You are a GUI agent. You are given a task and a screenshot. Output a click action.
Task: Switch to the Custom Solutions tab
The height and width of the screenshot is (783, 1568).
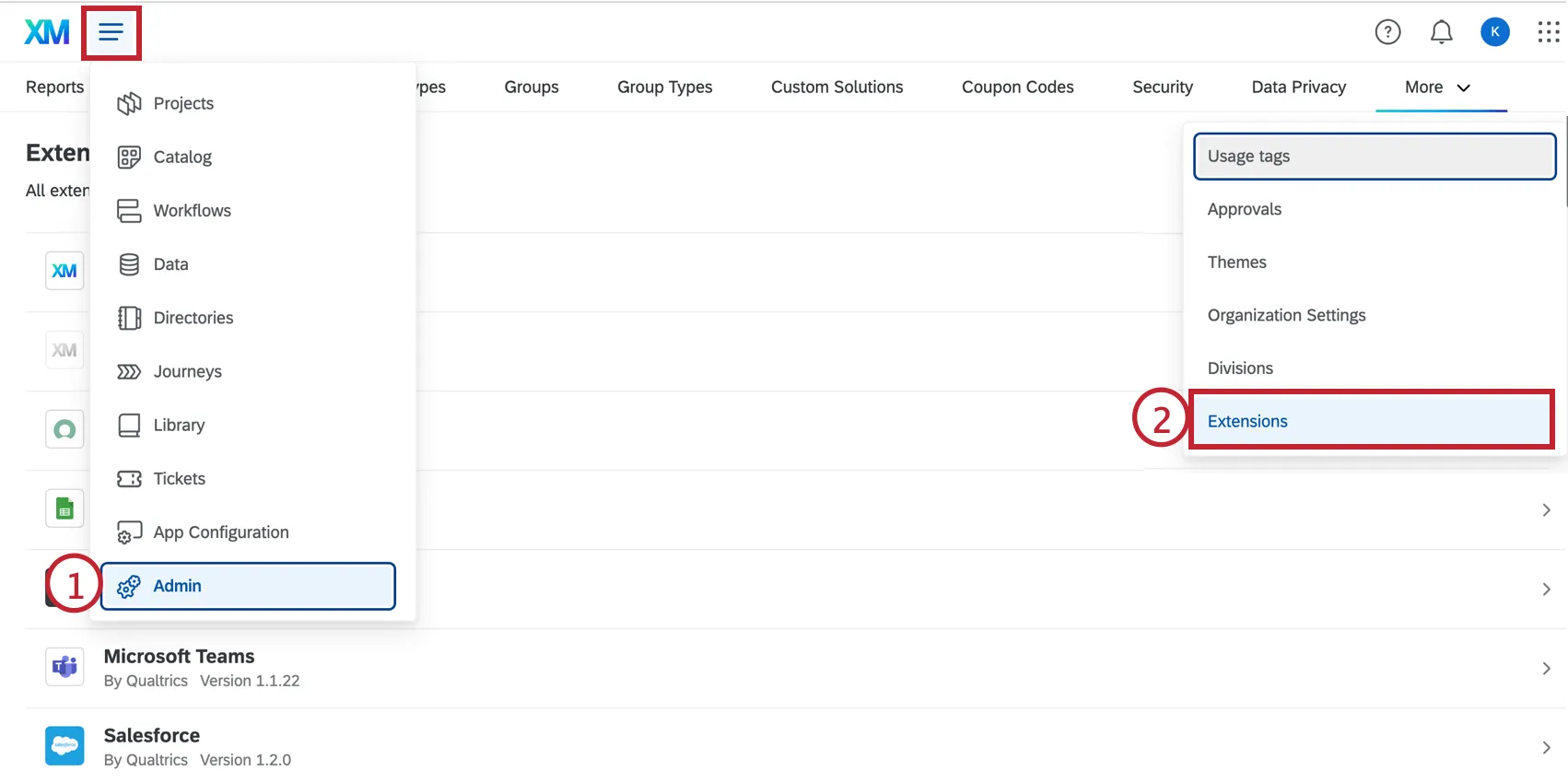click(837, 88)
